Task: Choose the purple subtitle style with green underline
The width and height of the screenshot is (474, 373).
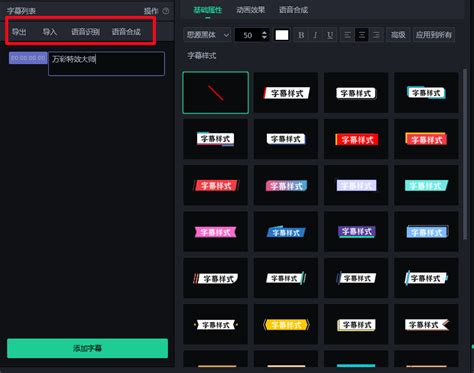Action: point(356,232)
